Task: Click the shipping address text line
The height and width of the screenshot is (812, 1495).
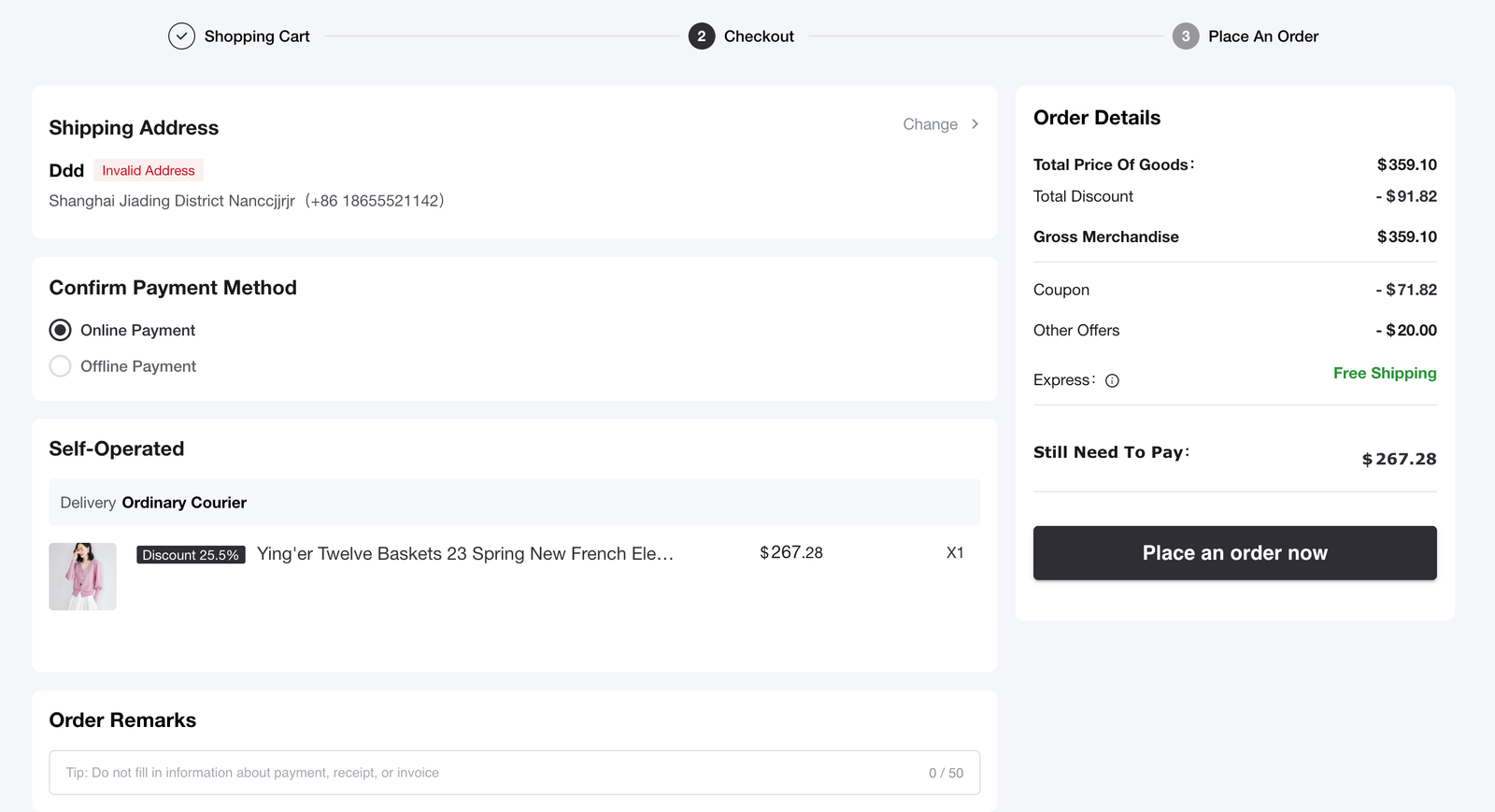Action: click(x=246, y=201)
